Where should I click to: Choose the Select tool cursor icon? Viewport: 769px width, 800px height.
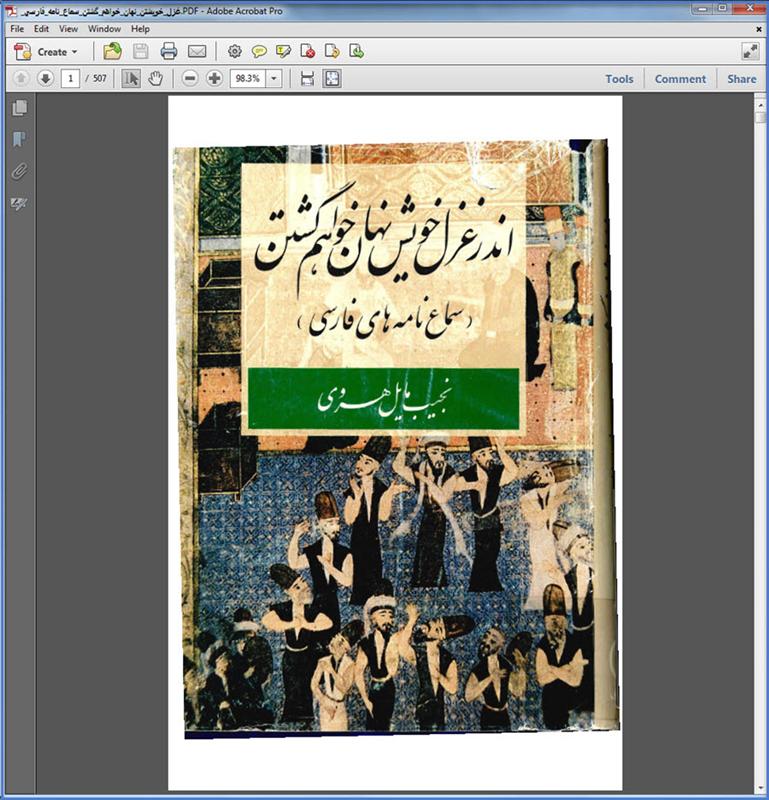pyautogui.click(x=131, y=79)
